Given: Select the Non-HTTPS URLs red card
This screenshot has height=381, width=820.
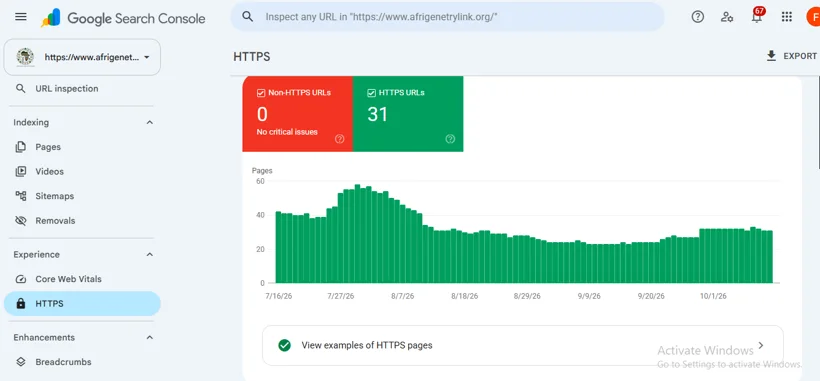Looking at the screenshot, I should point(298,114).
